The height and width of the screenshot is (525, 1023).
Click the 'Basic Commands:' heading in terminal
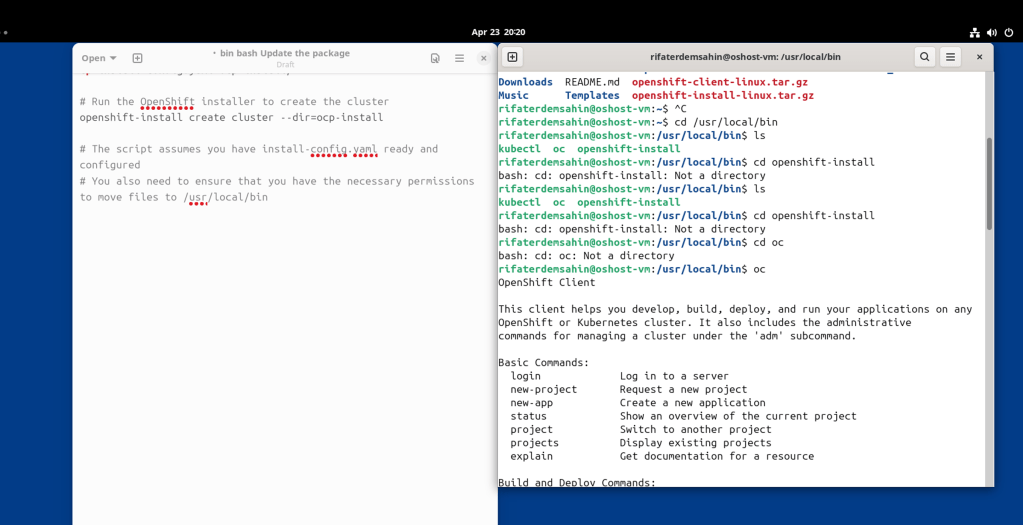(543, 362)
